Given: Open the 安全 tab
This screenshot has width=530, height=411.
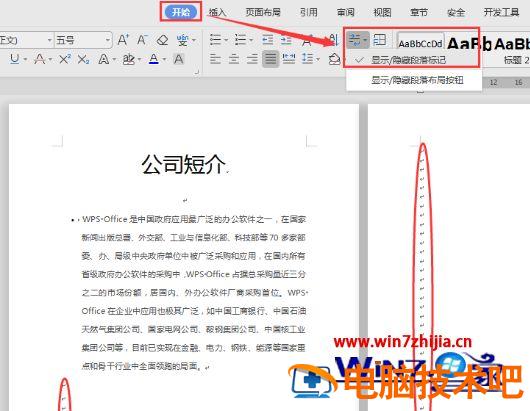Looking at the screenshot, I should click(456, 13).
